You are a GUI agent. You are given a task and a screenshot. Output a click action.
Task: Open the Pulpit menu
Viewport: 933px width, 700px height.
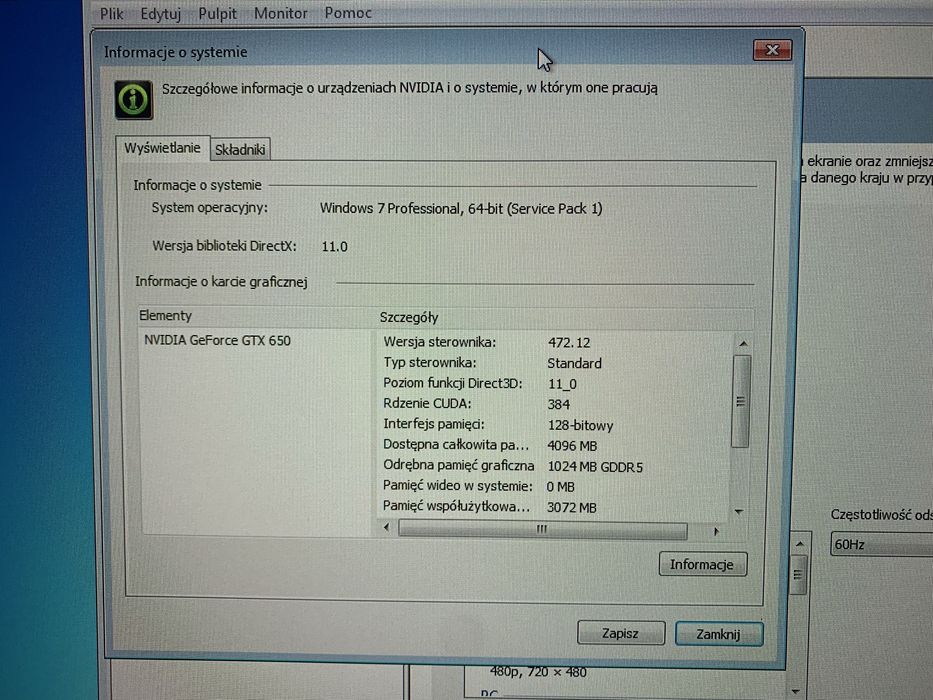217,13
